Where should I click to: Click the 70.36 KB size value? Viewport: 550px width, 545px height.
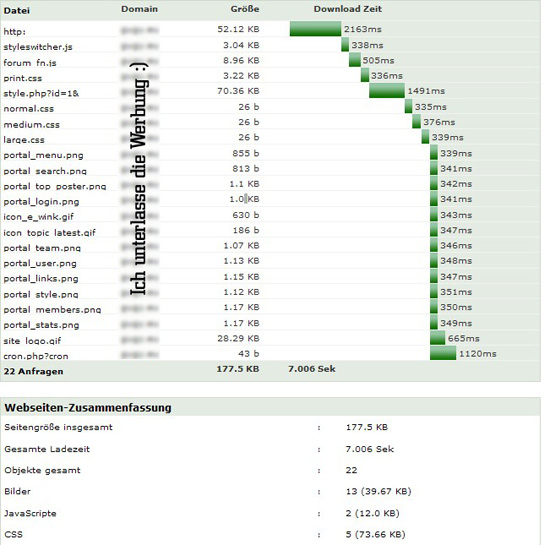point(238,91)
